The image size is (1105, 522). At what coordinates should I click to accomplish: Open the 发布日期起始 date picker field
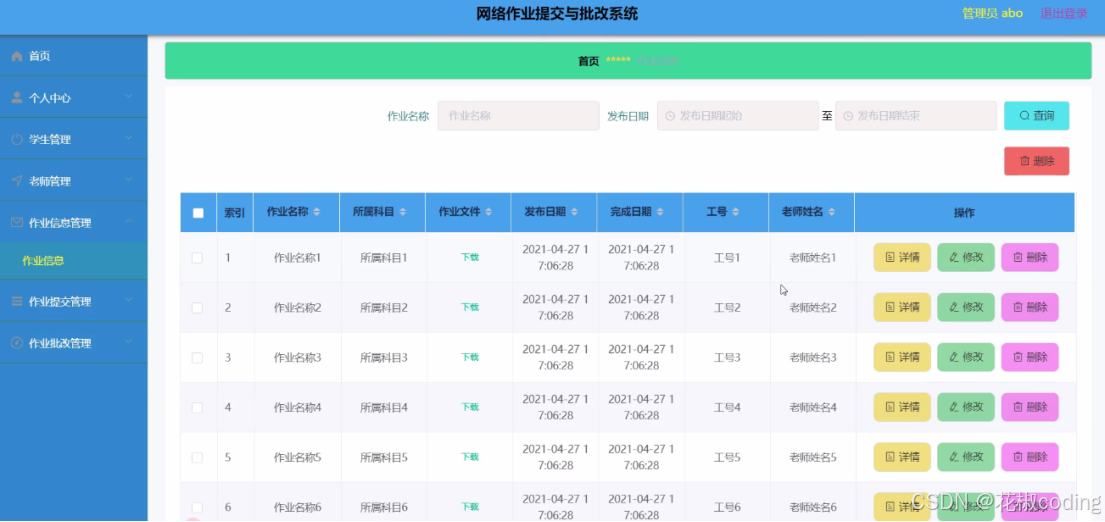click(738, 116)
